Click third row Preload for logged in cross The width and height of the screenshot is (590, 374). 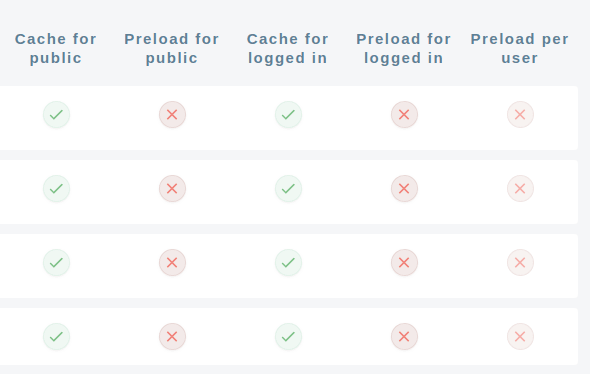(x=404, y=263)
